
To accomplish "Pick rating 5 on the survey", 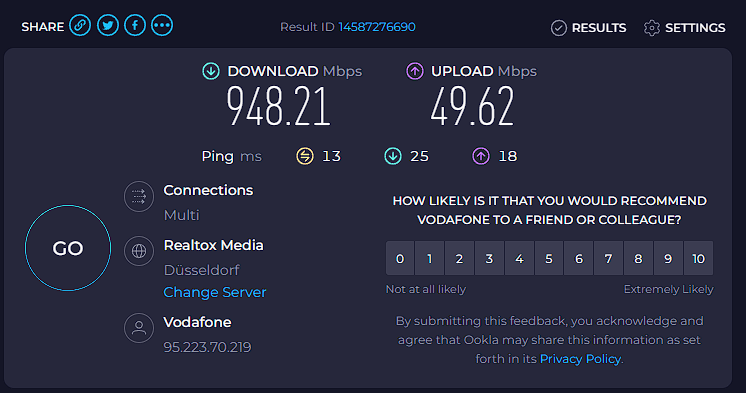I will 549,258.
